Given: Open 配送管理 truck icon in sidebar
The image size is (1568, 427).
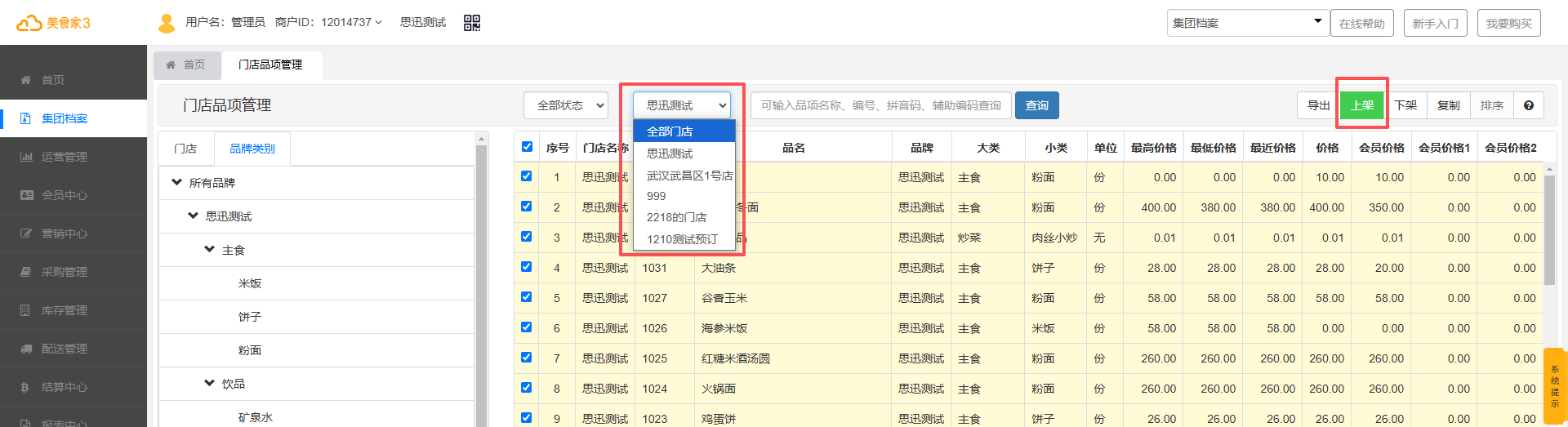Looking at the screenshot, I should 26,349.
